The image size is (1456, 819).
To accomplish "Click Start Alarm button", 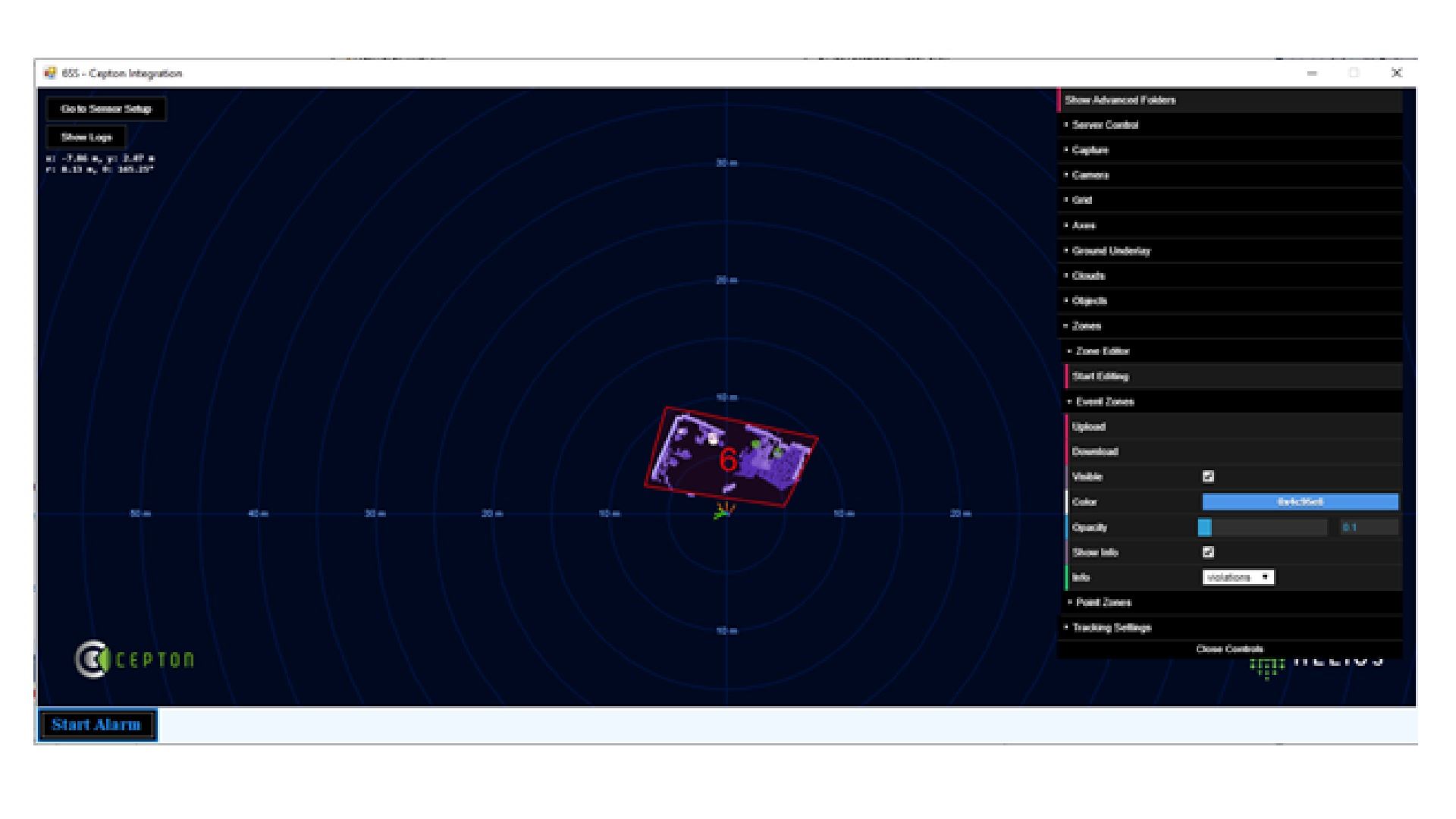I will [x=97, y=725].
